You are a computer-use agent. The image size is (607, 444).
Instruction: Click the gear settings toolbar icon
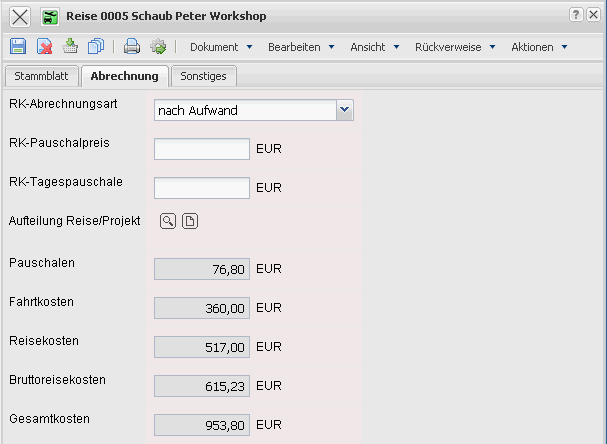[x=157, y=47]
